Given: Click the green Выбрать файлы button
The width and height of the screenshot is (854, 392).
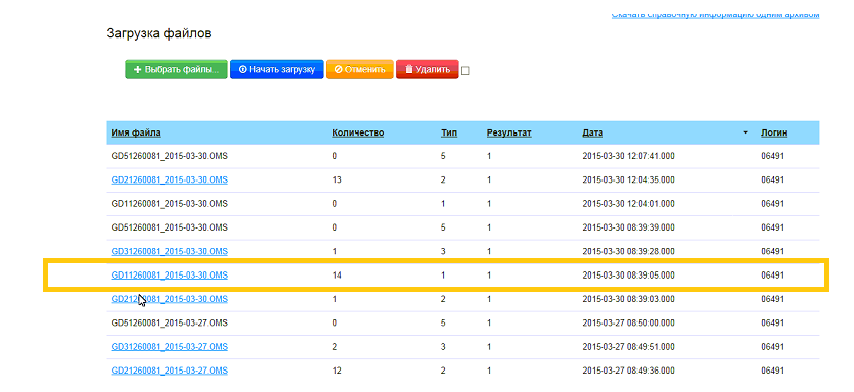Looking at the screenshot, I should pos(176,70).
